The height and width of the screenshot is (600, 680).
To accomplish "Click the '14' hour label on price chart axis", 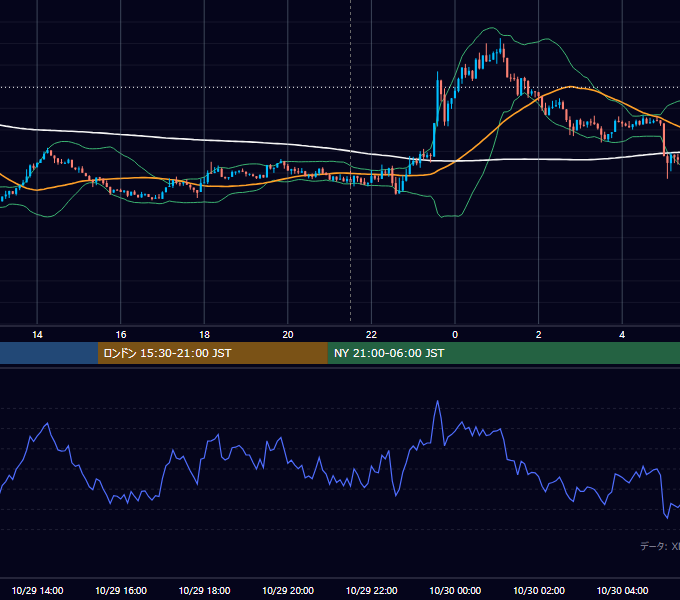I will click(37, 335).
